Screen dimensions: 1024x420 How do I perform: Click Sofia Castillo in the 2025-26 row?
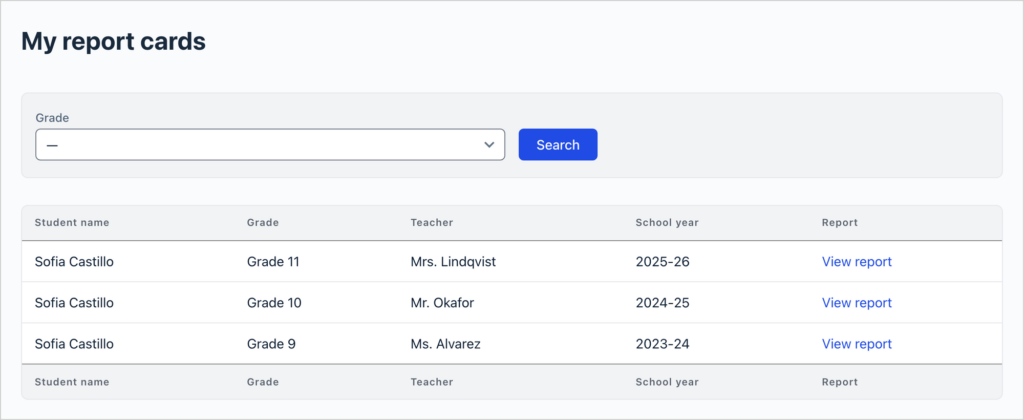coord(74,262)
